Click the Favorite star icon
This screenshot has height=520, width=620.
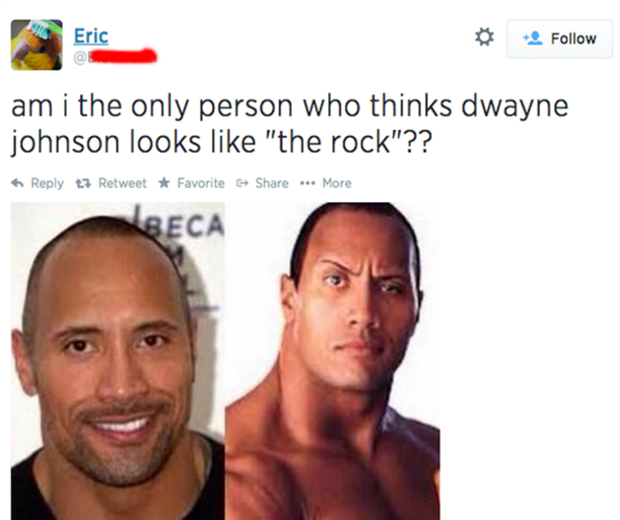click(x=164, y=183)
